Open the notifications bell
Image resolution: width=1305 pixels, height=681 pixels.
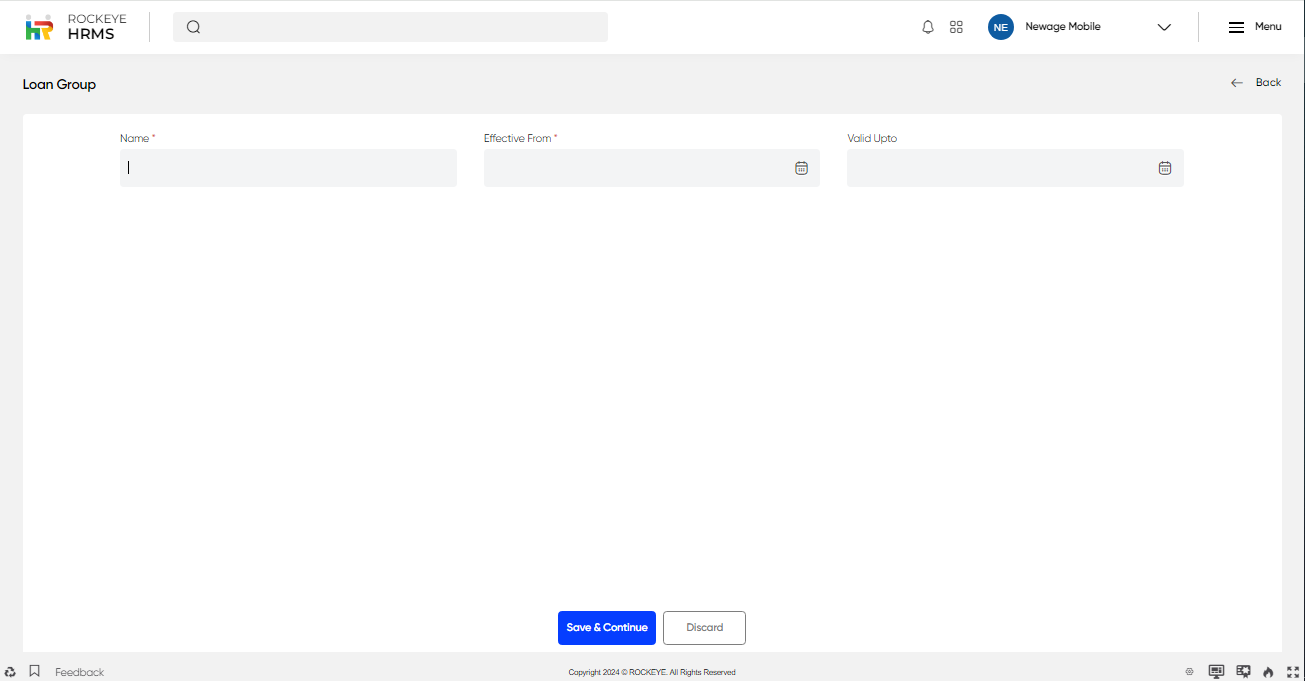928,27
